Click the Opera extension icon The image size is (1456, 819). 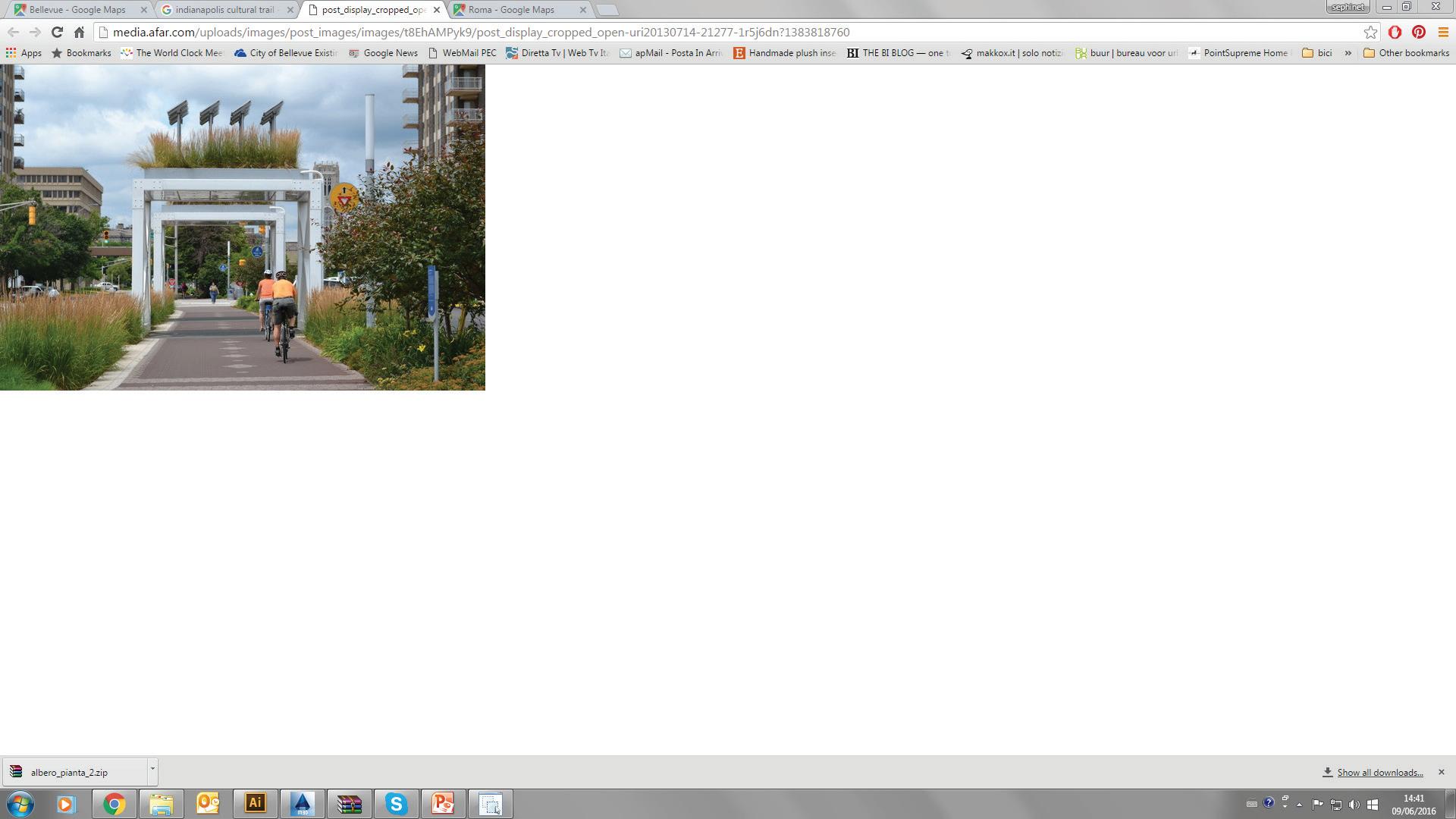coord(1395,32)
